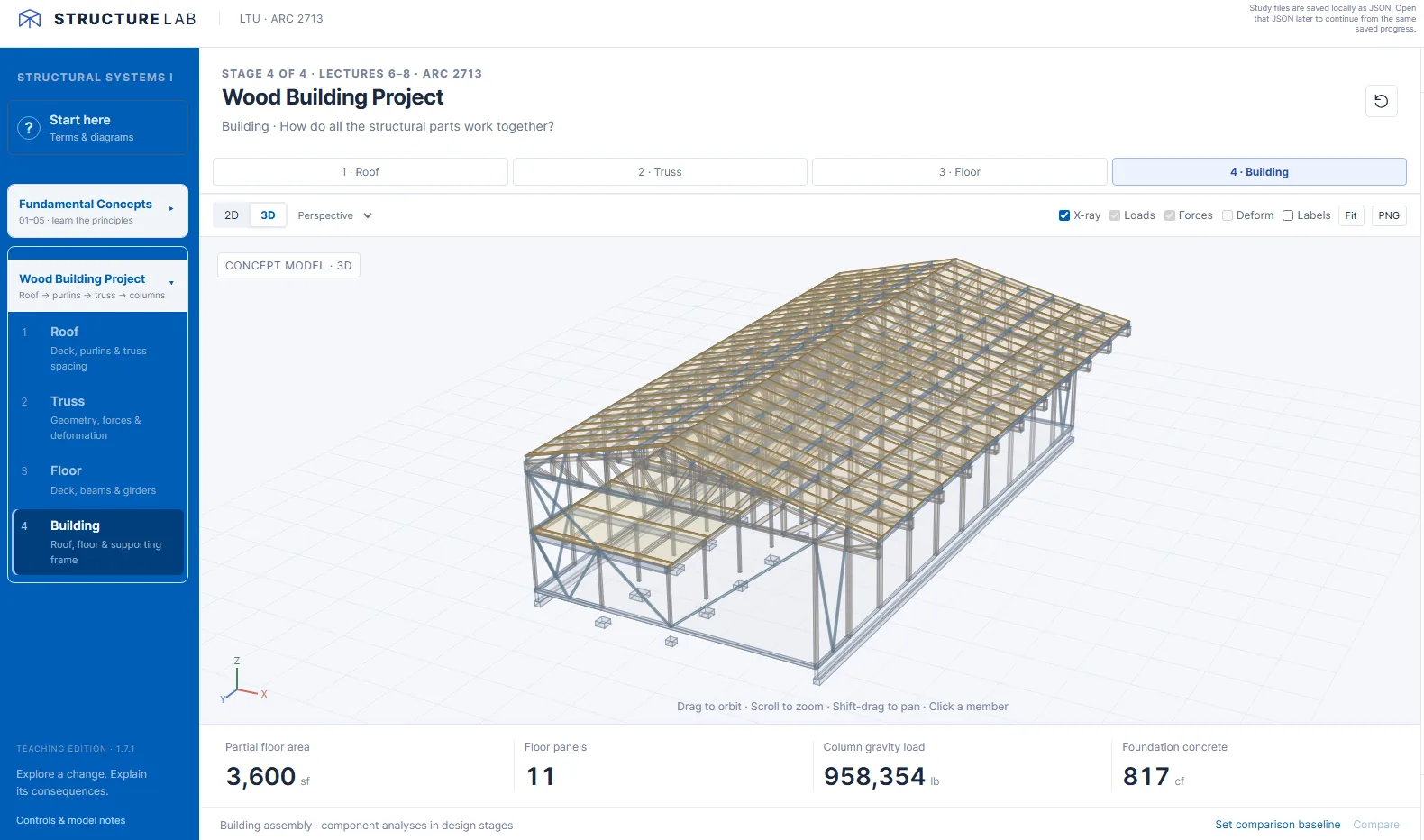Image resolution: width=1424 pixels, height=840 pixels.
Task: Open the Truss stage in sidebar
Action: point(98,417)
